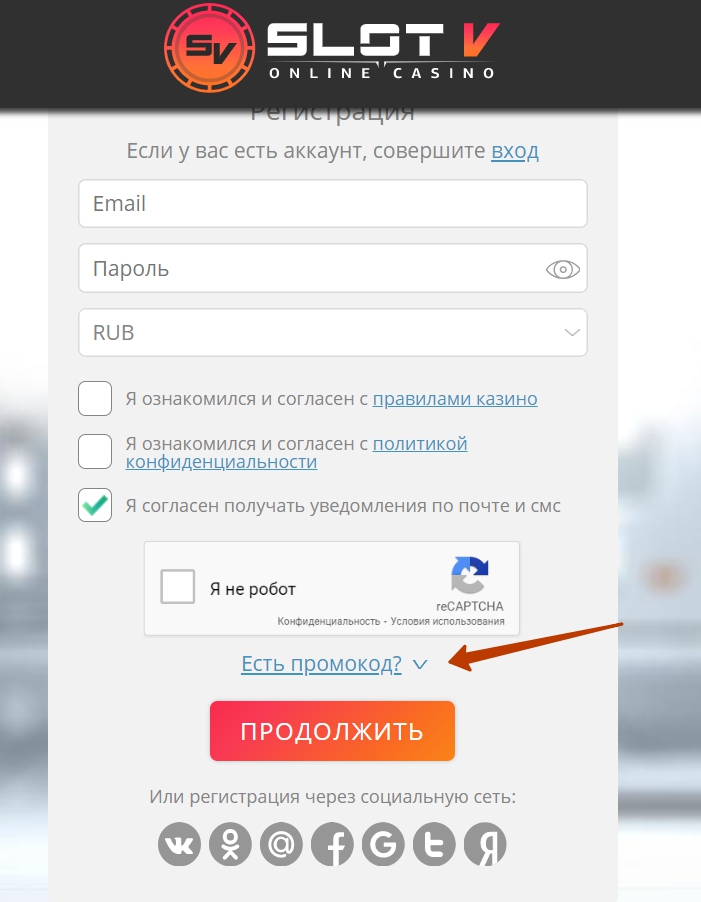The height and width of the screenshot is (902, 701).
Task: Open reCAPTCHA 'Условия использования' link
Action: pos(447,621)
